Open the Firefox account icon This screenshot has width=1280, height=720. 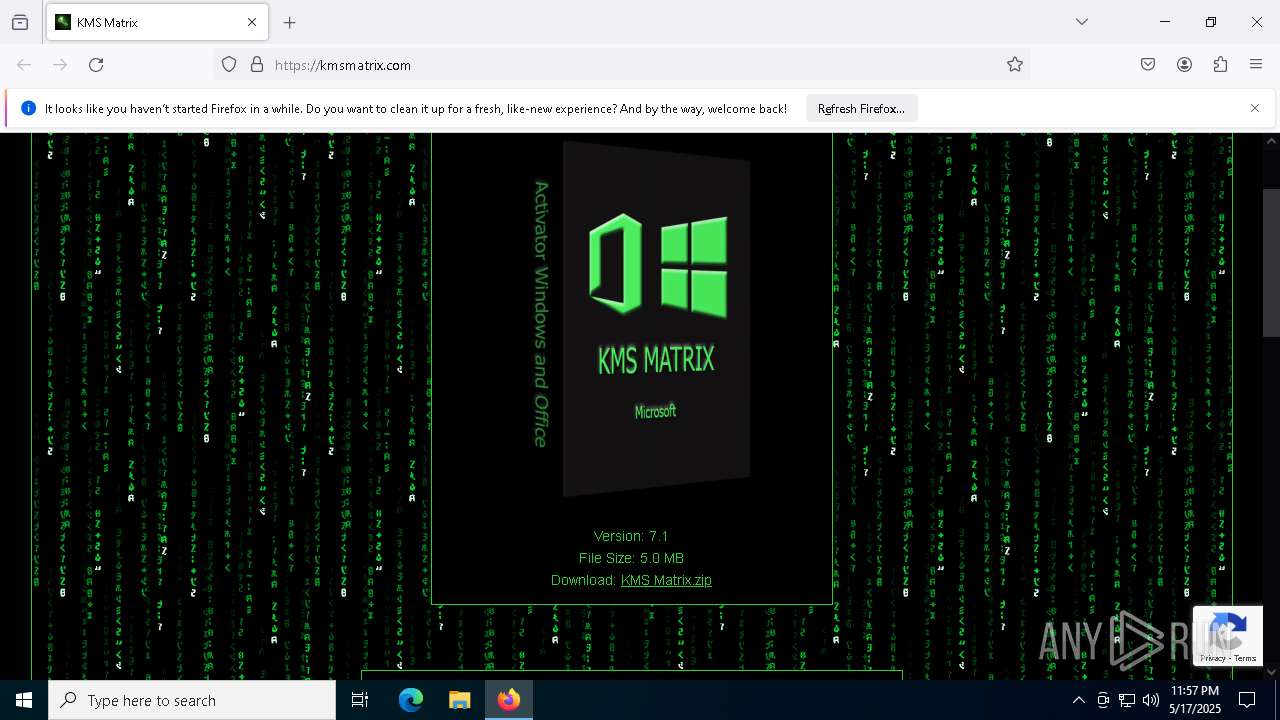click(1184, 65)
